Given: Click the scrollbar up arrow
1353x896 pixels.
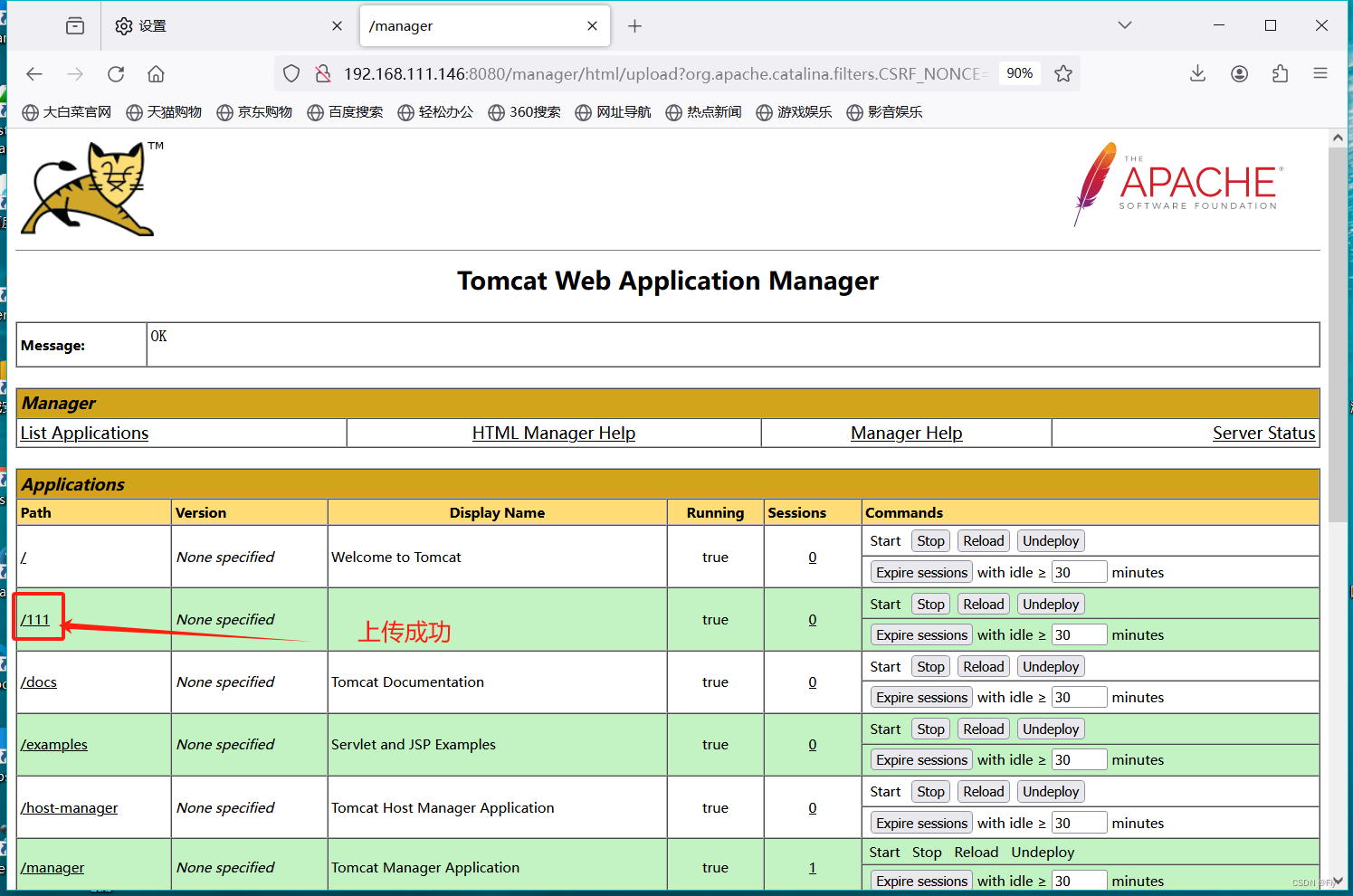Looking at the screenshot, I should pyautogui.click(x=1338, y=138).
